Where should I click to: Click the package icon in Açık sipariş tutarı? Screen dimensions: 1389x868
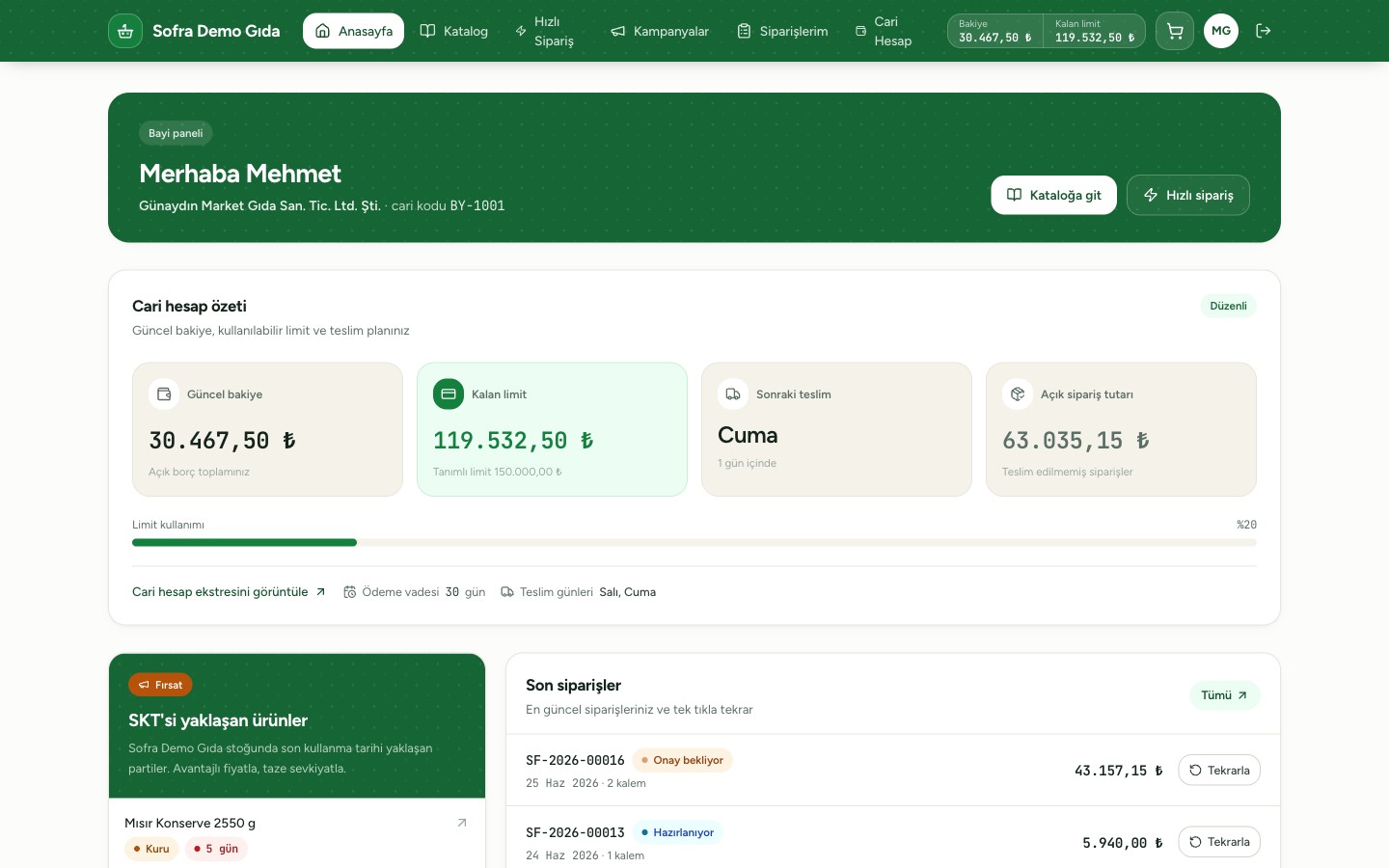pos(1018,394)
